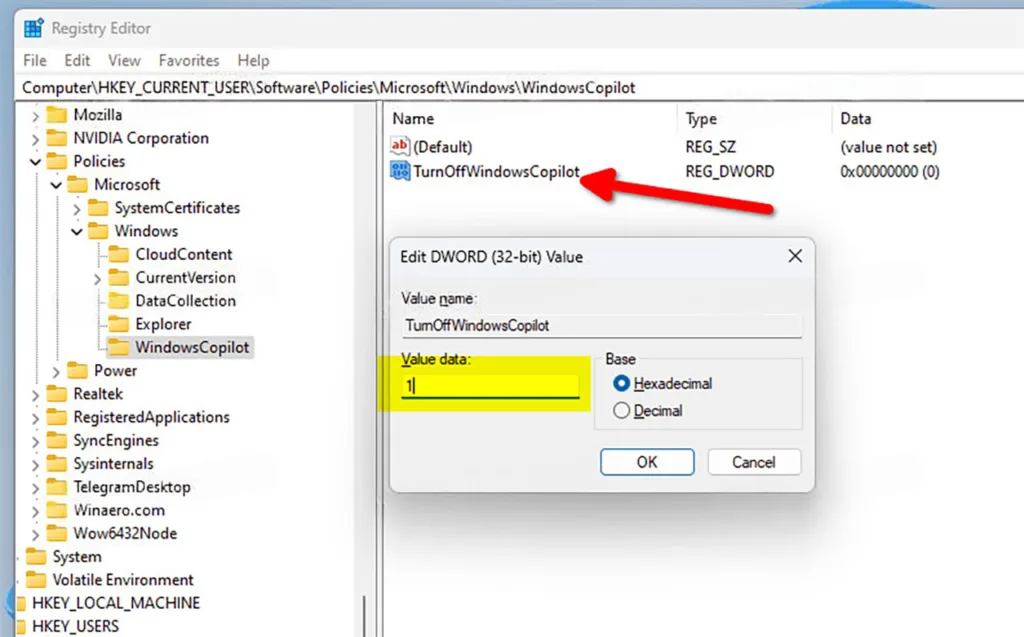
Task: Click the REG_DWORD type cell
Action: [729, 171]
